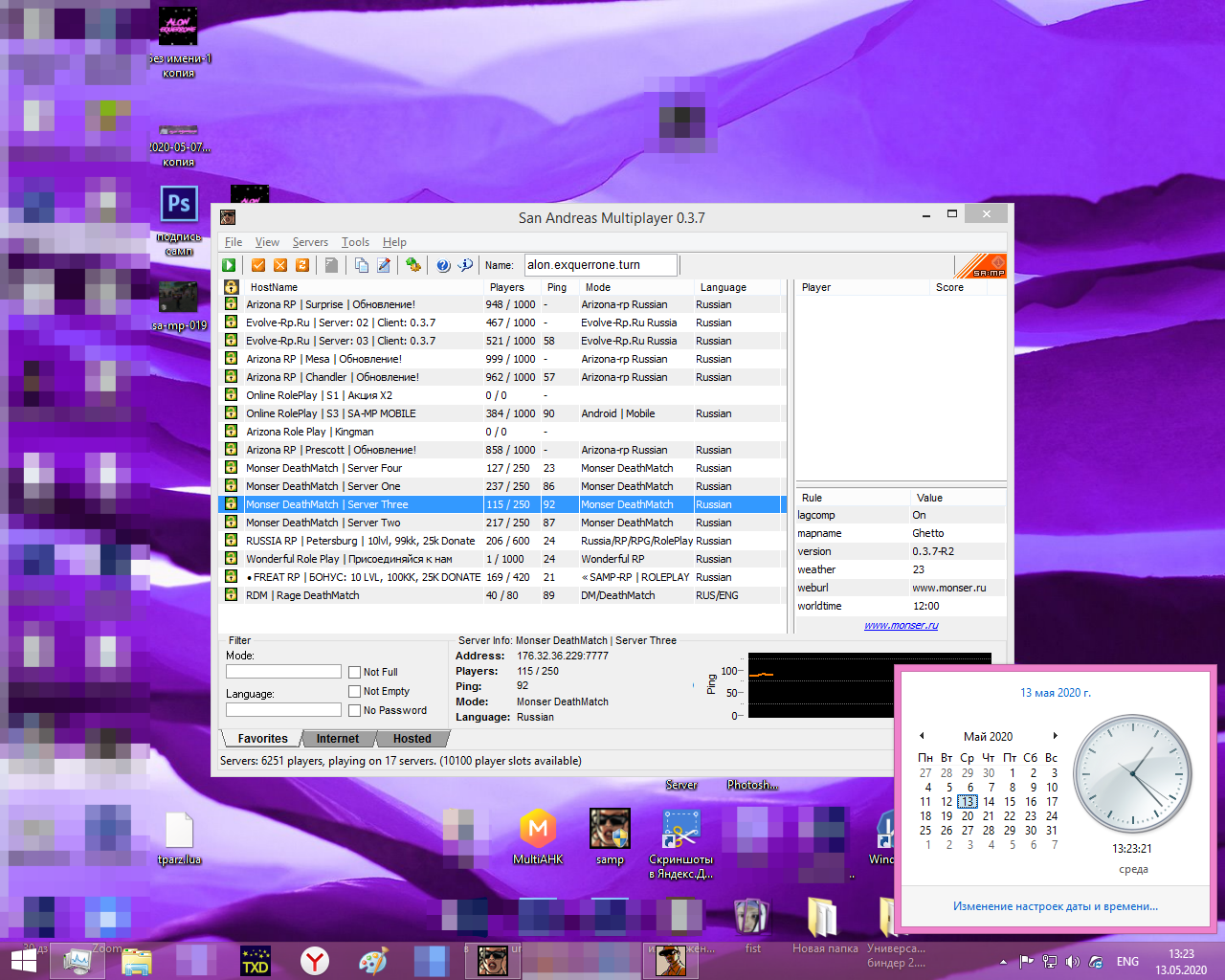Click the network icon in system tray
The image size is (1225, 980).
[1050, 962]
